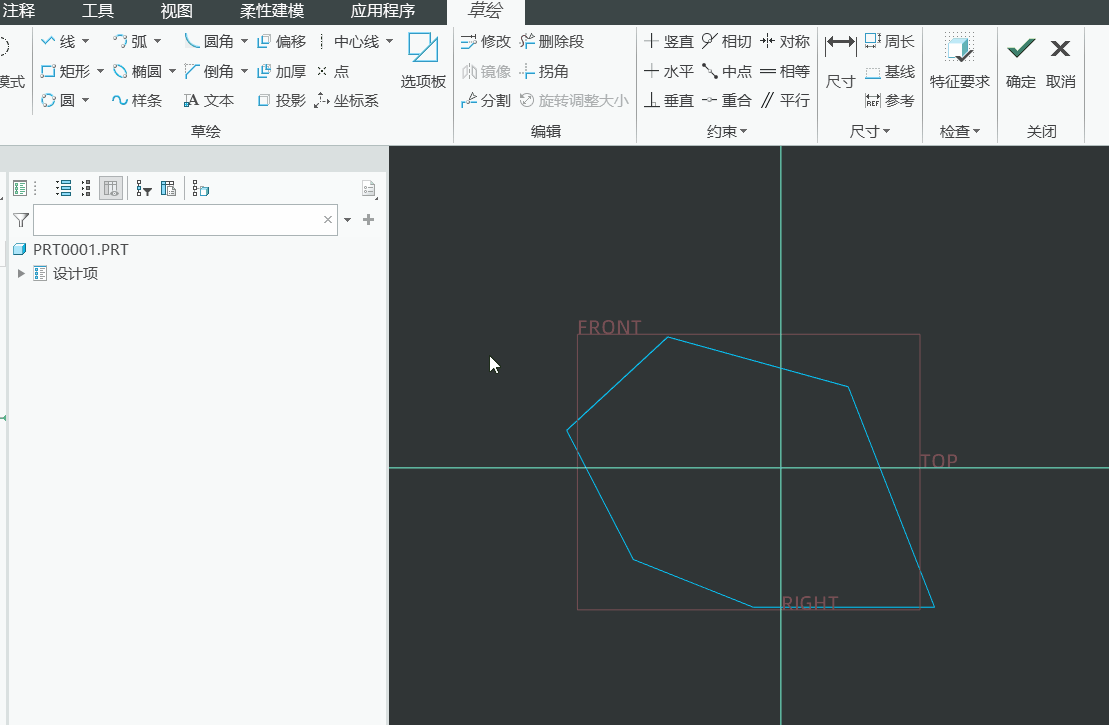The height and width of the screenshot is (725, 1109).
Task: Open the 圆角 tool dropdown arrow
Action: click(x=244, y=42)
